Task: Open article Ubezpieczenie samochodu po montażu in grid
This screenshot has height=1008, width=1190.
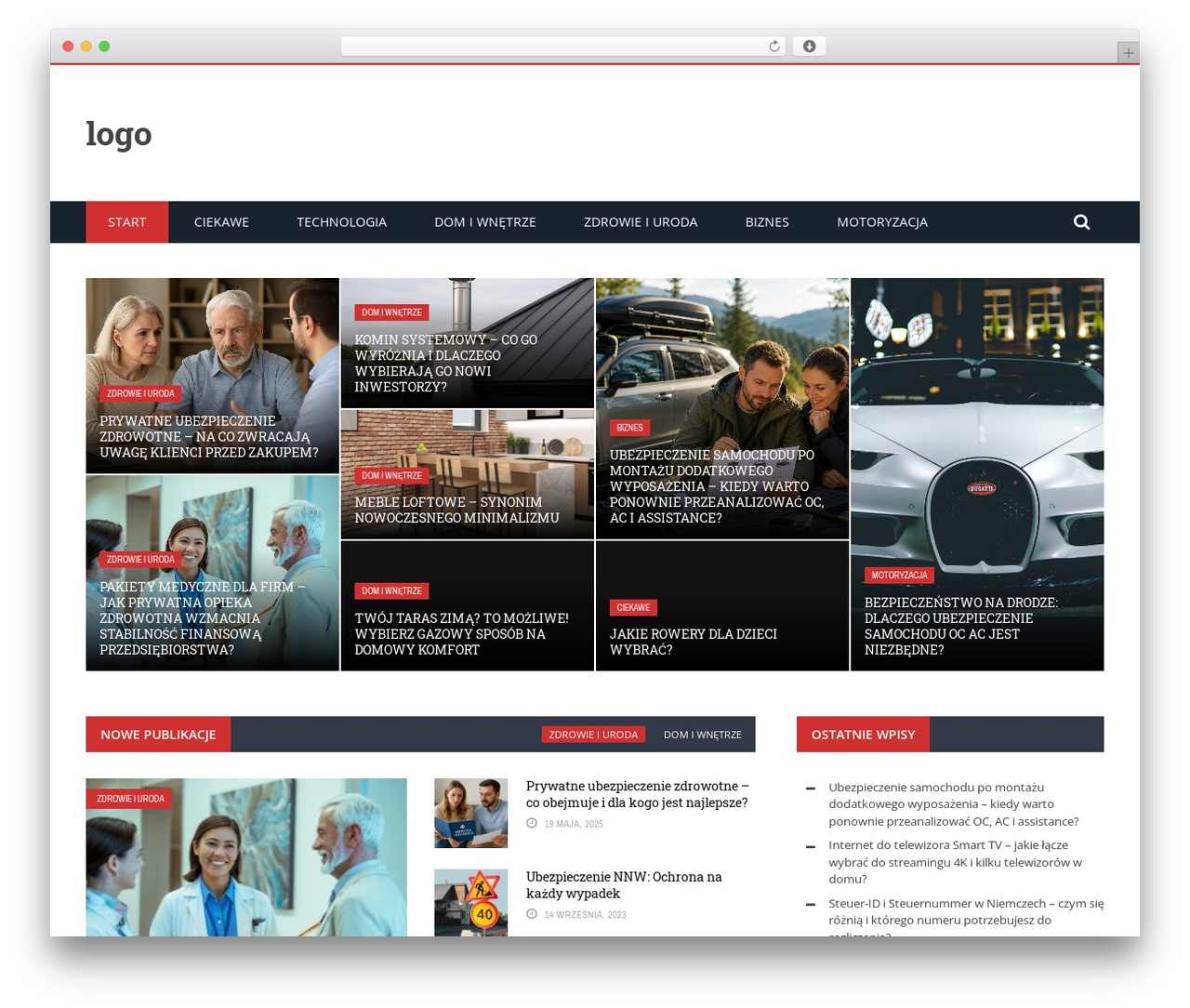Action: point(717,486)
